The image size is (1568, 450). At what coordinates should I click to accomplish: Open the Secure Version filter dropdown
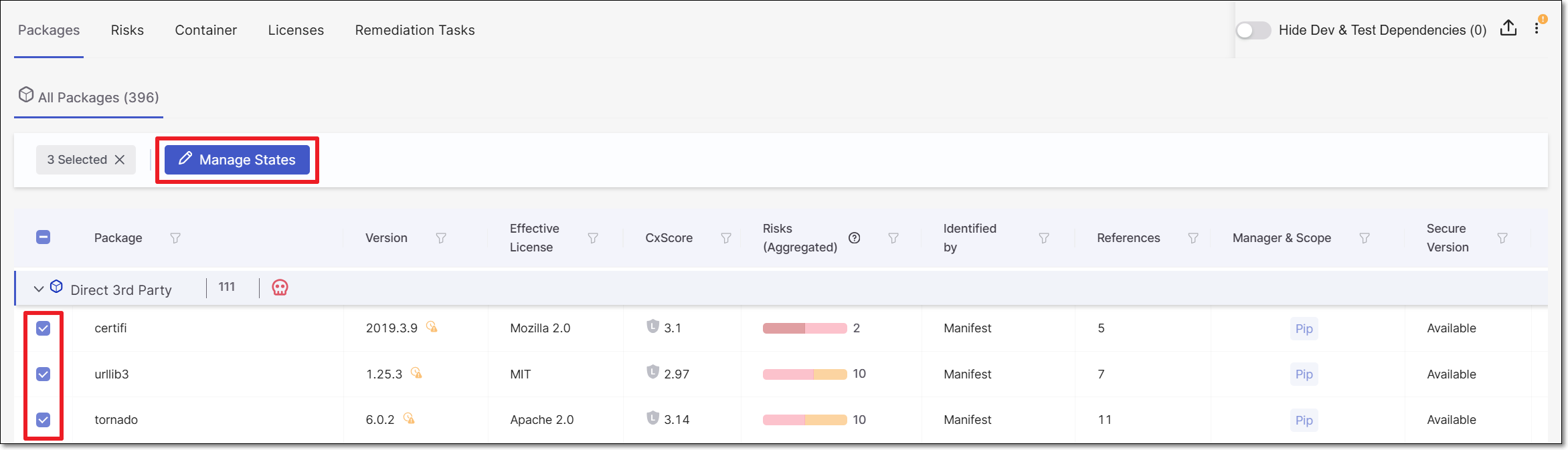pyautogui.click(x=1502, y=238)
